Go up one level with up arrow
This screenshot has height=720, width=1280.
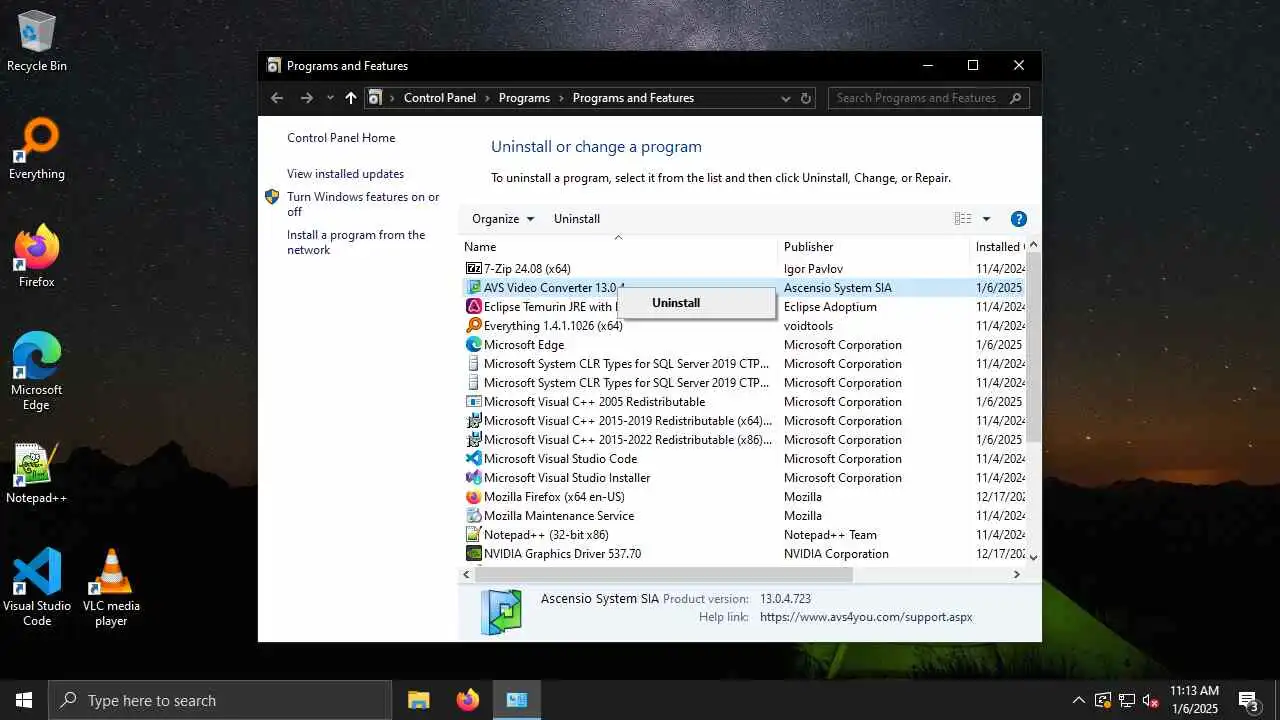[350, 98]
